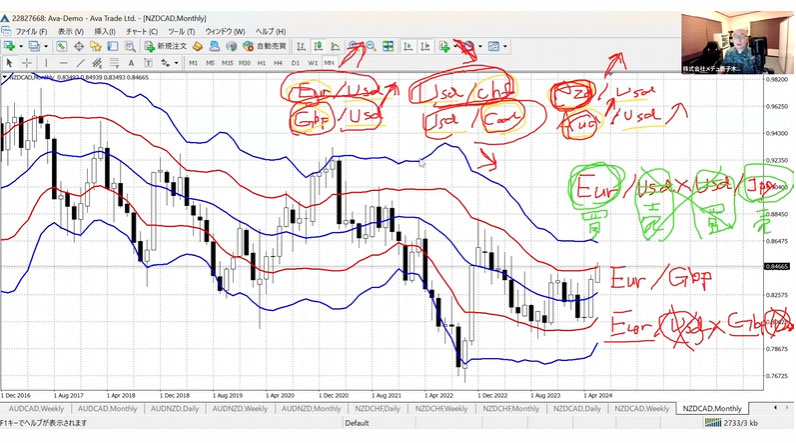Image resolution: width=796 pixels, height=443 pixels.
Task: Expand the arrows objects dropdown
Action: pos(171,62)
